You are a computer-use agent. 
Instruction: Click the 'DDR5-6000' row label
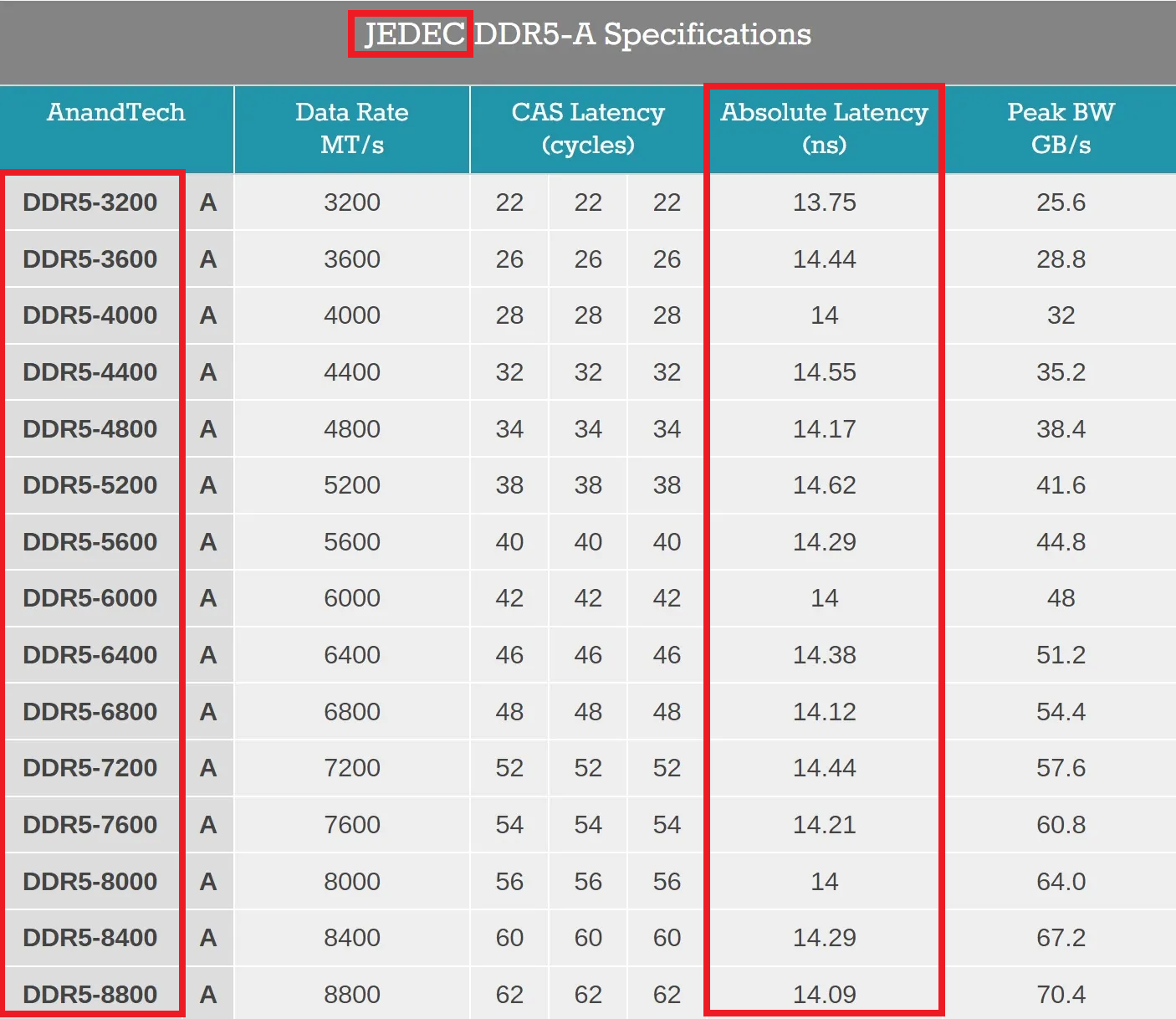point(90,598)
